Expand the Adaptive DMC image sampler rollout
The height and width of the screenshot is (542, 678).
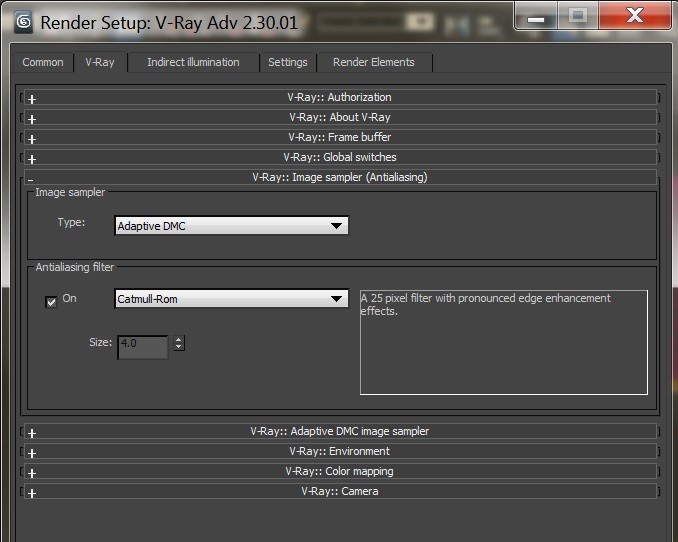point(340,431)
